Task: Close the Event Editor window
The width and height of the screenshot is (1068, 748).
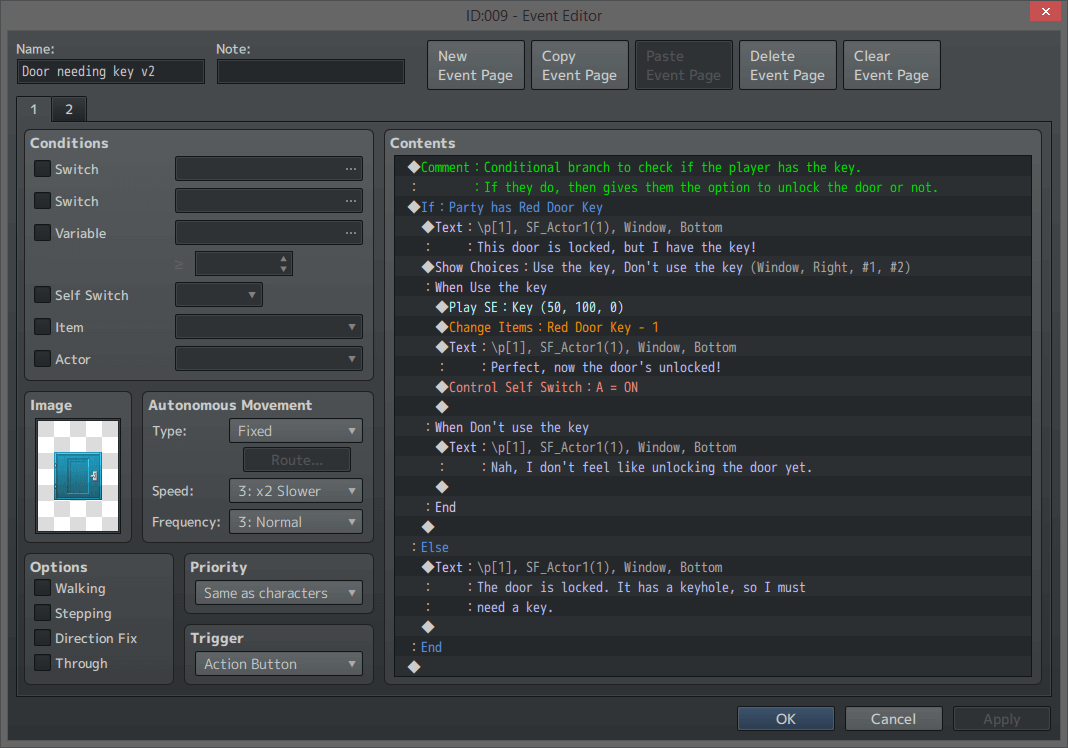Action: click(x=1044, y=12)
